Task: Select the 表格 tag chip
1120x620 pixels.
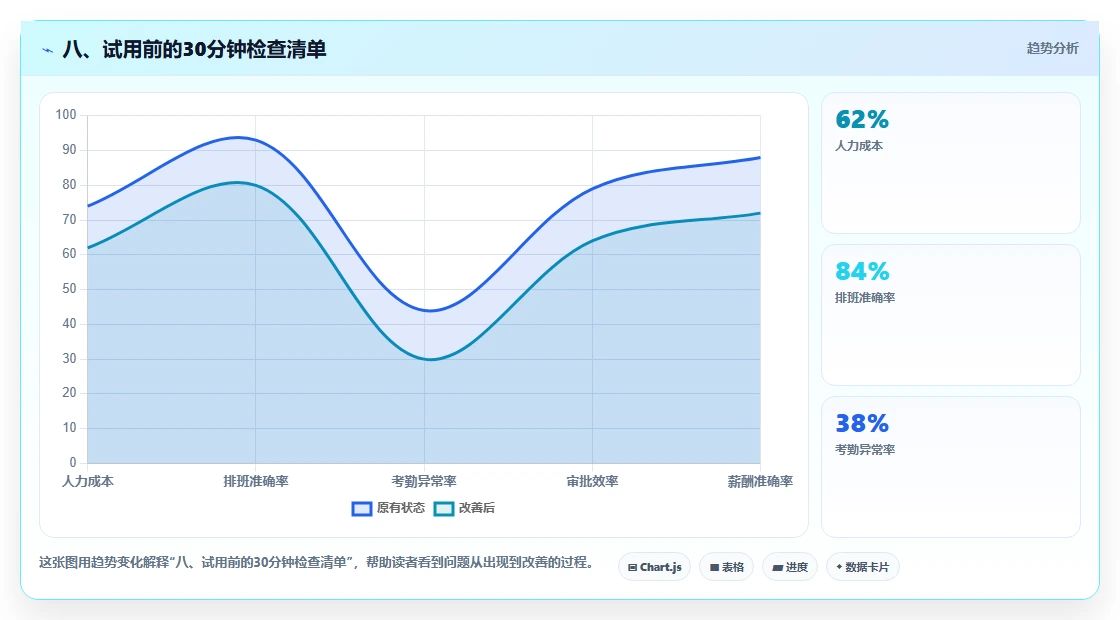Action: (726, 567)
